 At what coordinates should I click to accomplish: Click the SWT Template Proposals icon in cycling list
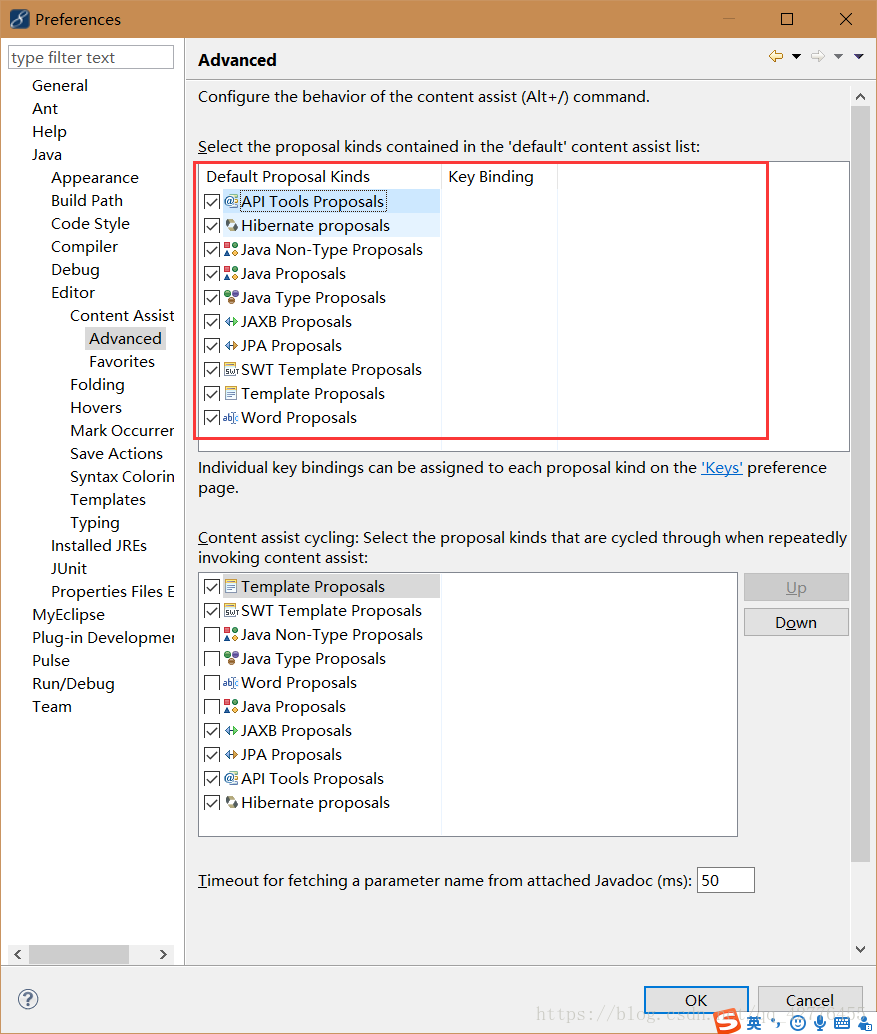pyautogui.click(x=231, y=611)
